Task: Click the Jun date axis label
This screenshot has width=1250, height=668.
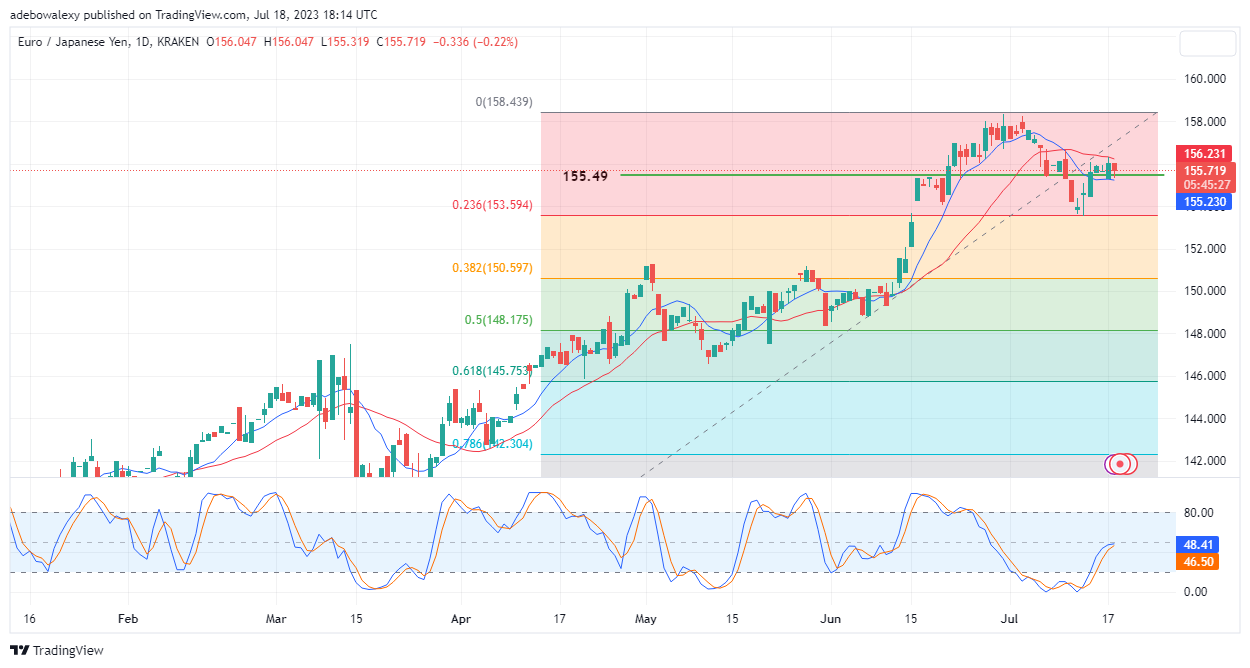Action: (x=831, y=619)
